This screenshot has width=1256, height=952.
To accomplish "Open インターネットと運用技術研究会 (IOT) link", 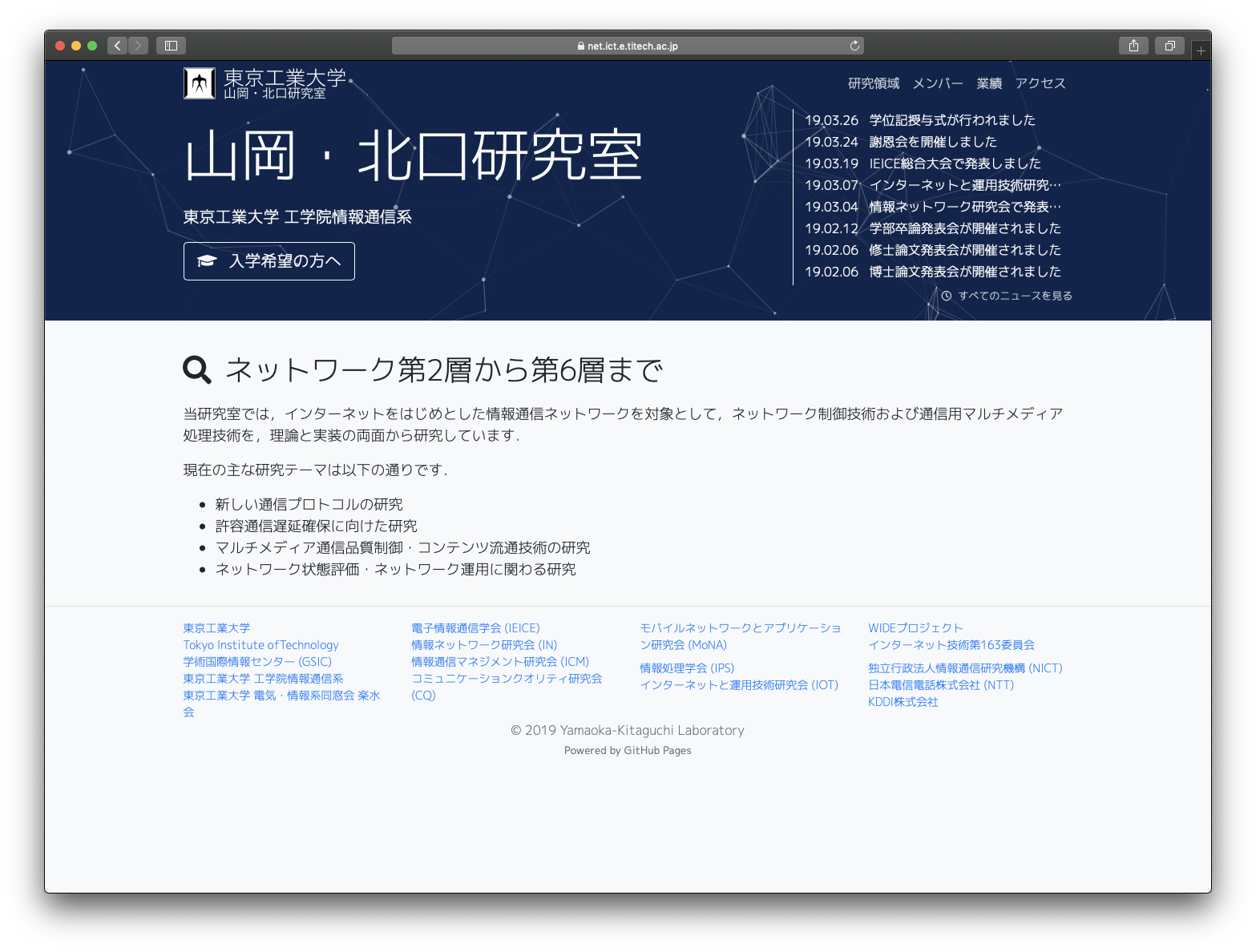I will coord(739,685).
